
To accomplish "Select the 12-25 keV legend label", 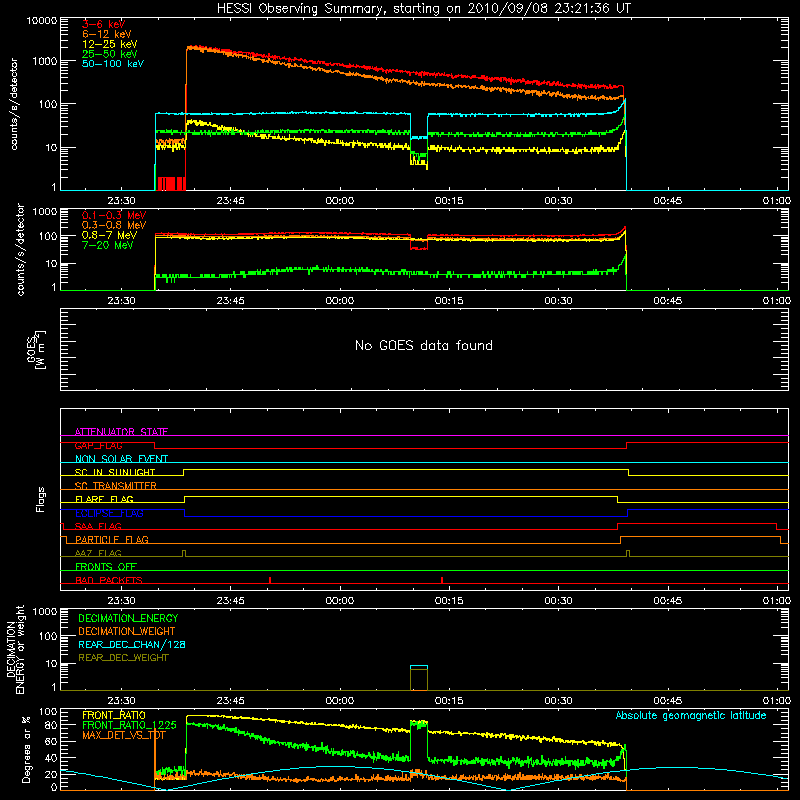I will [110, 44].
